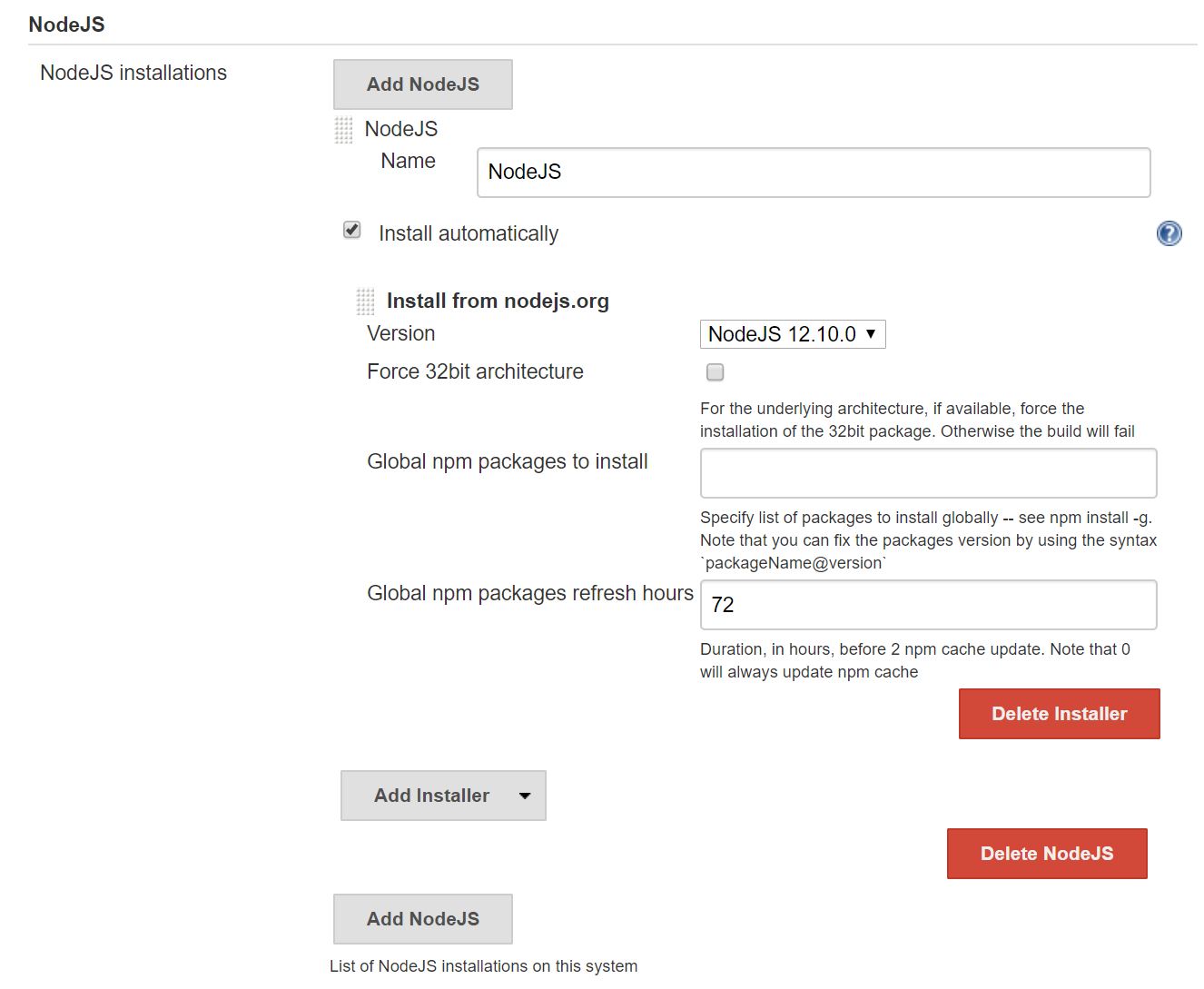Viewport: 1204px width, 989px height.
Task: Click the bottom Add NodeJS button
Action: coord(423,919)
